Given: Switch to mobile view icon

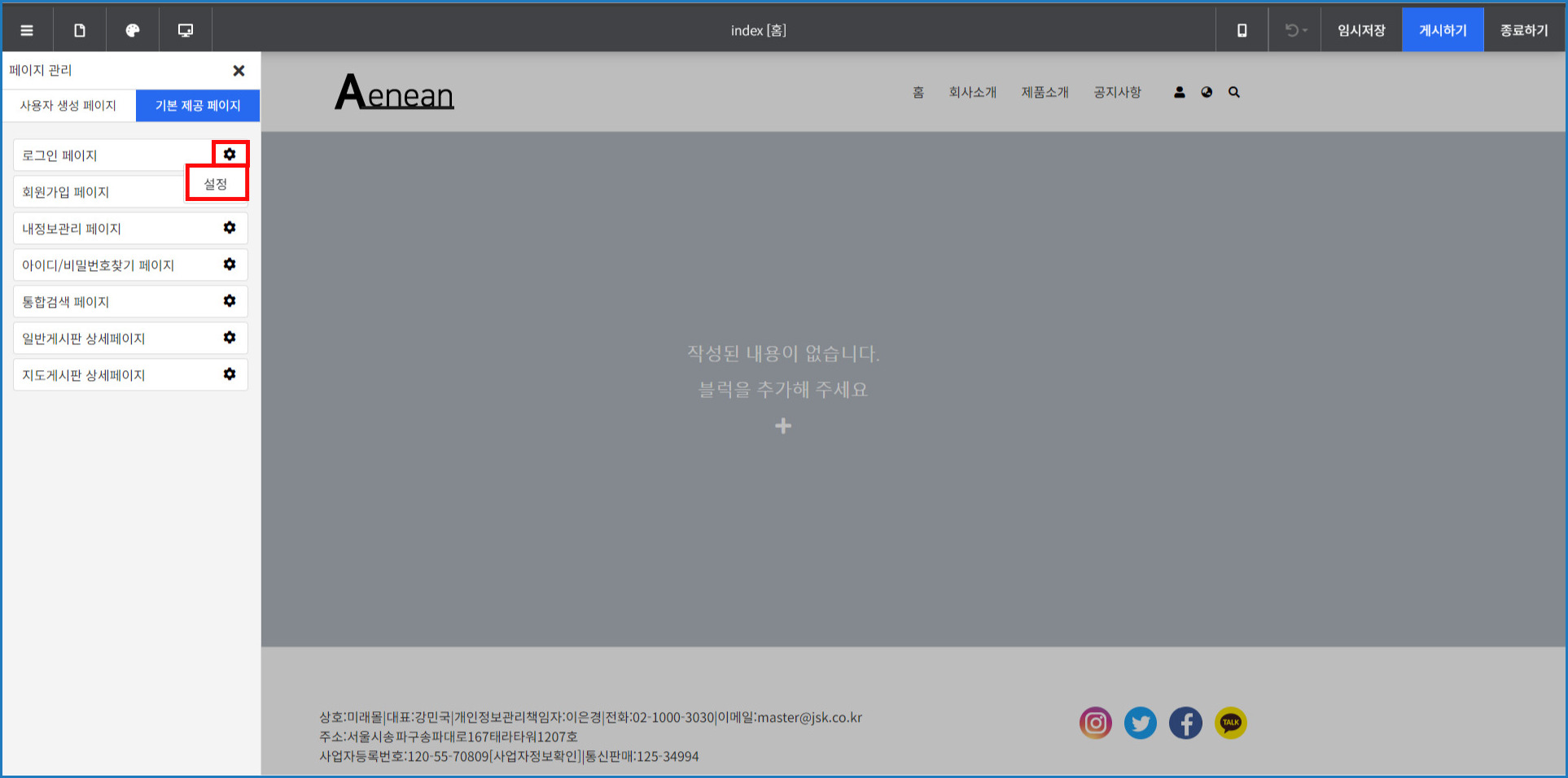Looking at the screenshot, I should click(1242, 30).
